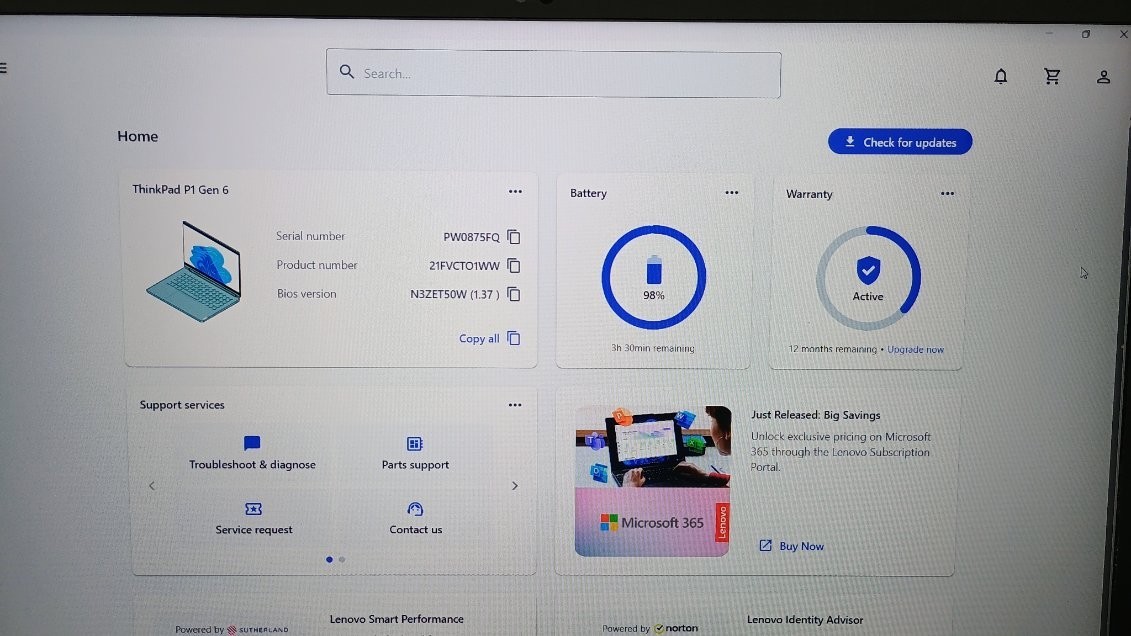
Task: Click Just Released: Big Savings heading
Action: (816, 415)
